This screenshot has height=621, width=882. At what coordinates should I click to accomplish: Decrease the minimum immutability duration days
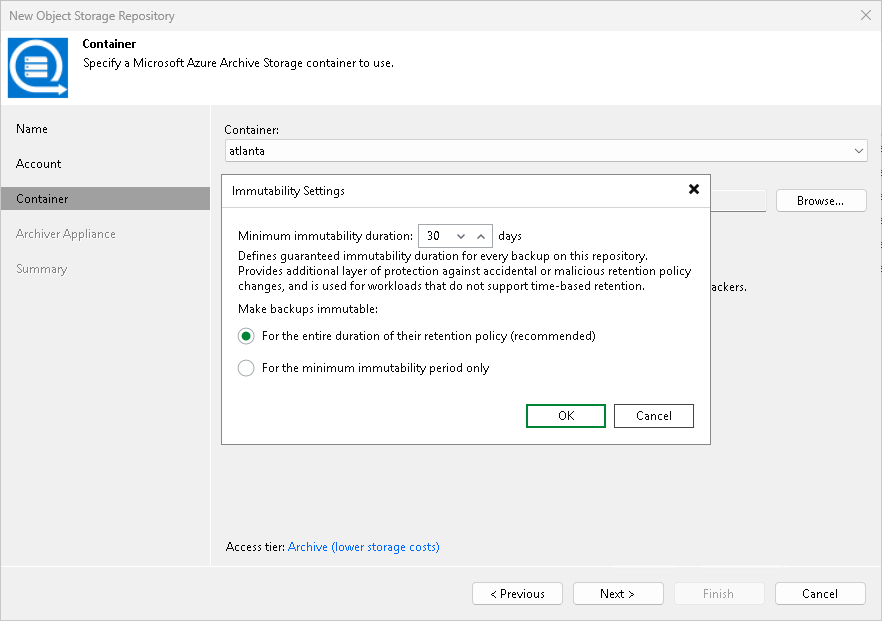point(461,236)
